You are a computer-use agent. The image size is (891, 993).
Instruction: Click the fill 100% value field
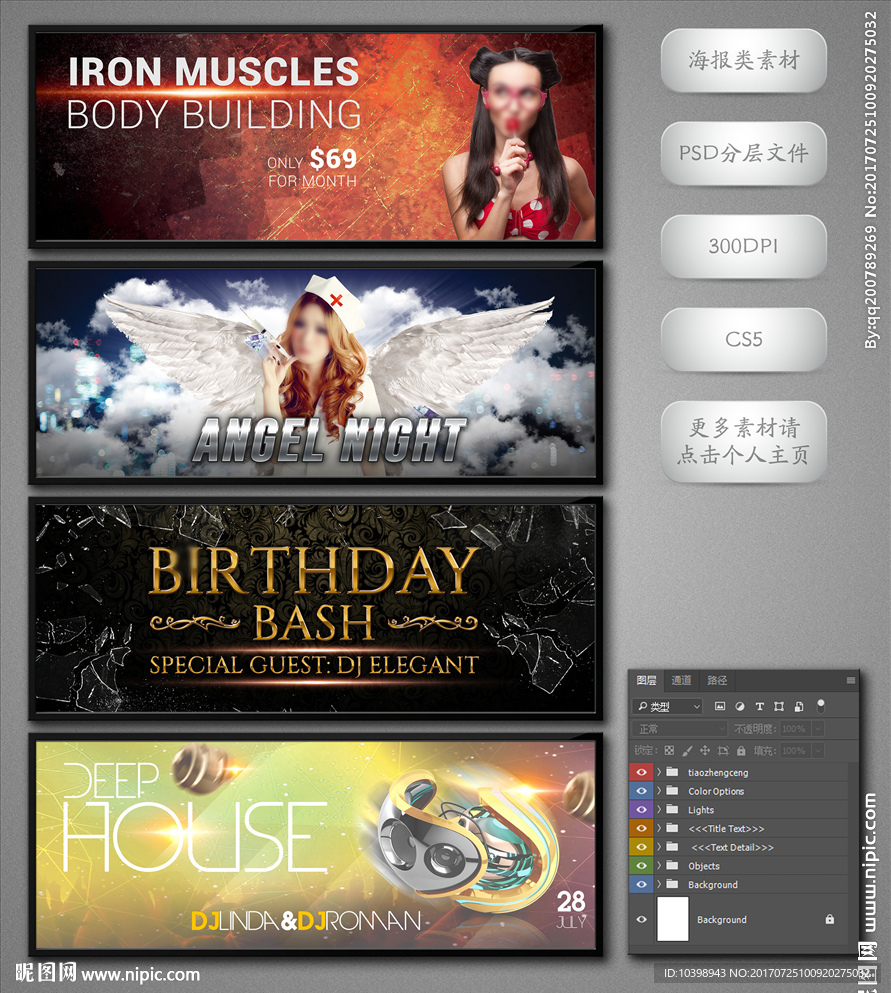tap(795, 750)
